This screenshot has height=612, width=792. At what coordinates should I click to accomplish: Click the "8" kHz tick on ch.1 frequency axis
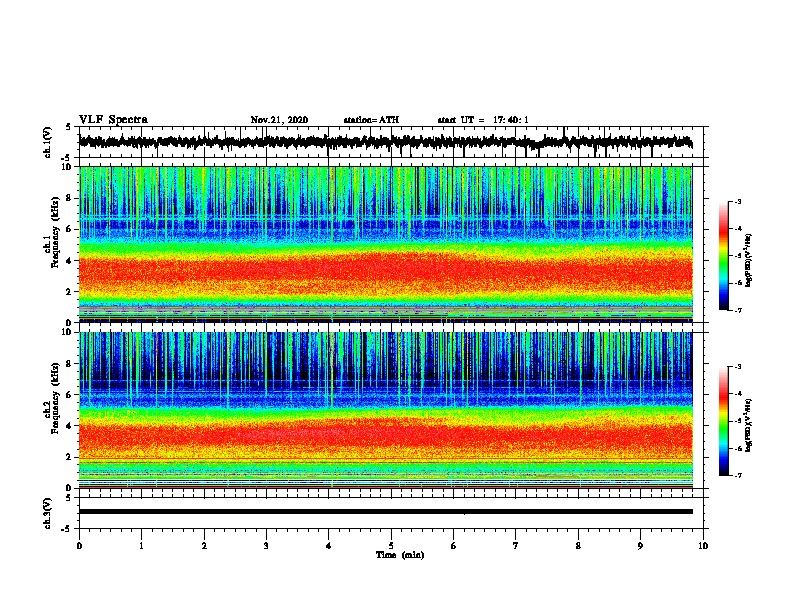coord(70,198)
